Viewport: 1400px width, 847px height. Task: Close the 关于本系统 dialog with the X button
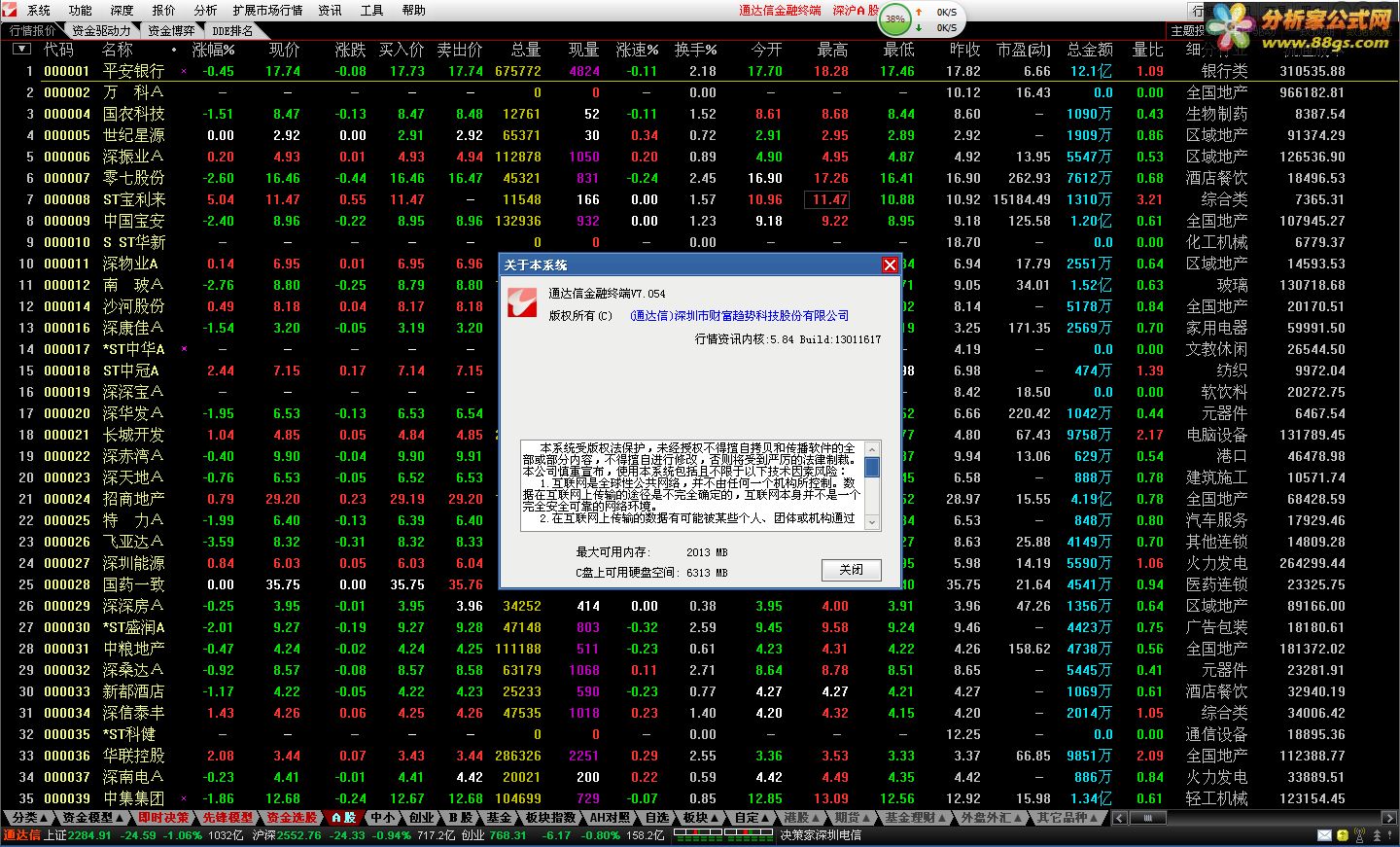[x=890, y=265]
